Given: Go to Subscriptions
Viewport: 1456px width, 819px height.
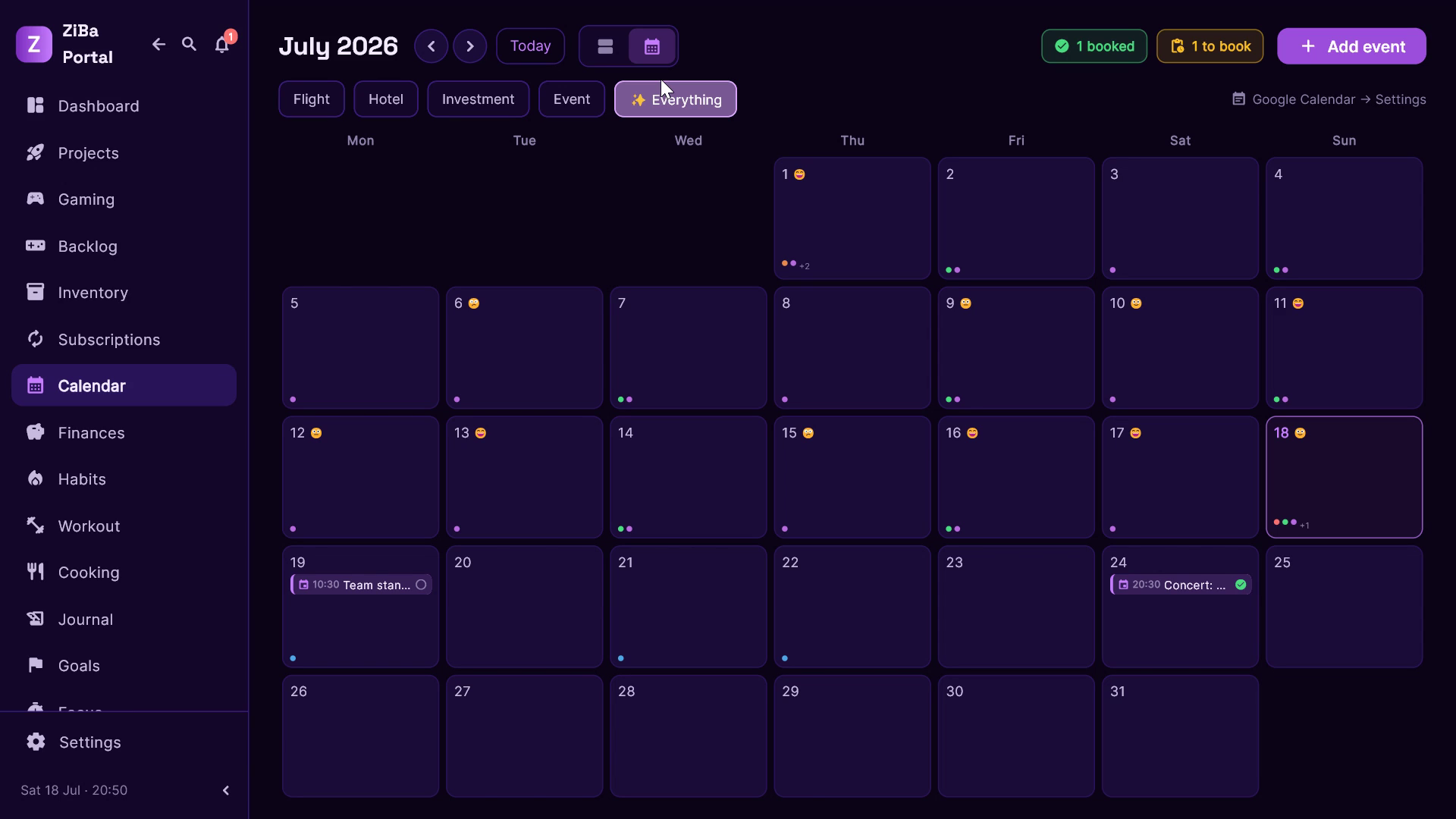Looking at the screenshot, I should [x=124, y=340].
